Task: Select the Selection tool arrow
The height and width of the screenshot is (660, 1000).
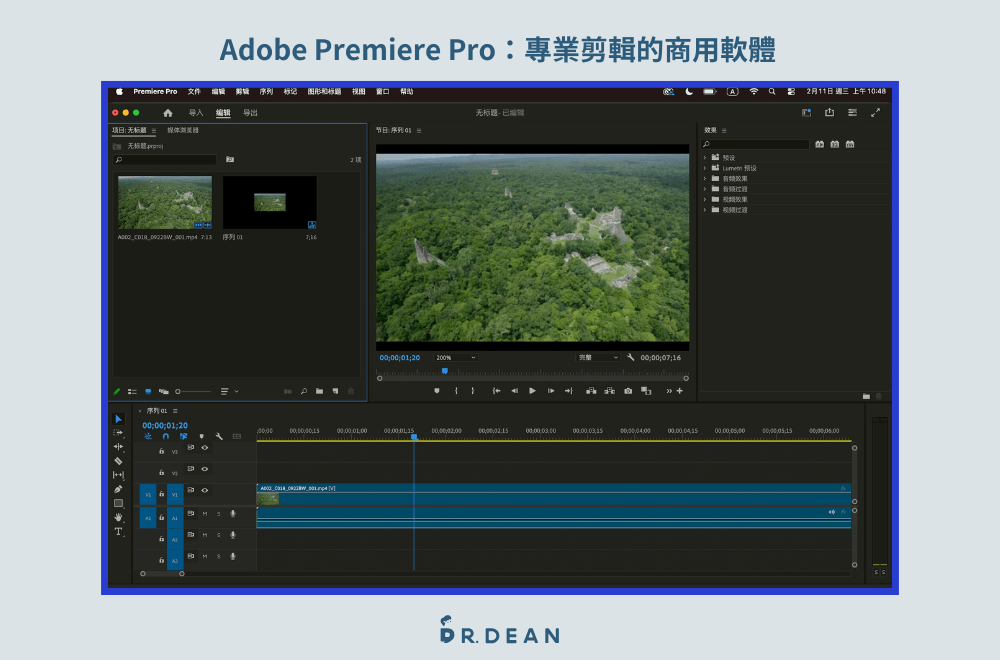Action: pos(118,419)
